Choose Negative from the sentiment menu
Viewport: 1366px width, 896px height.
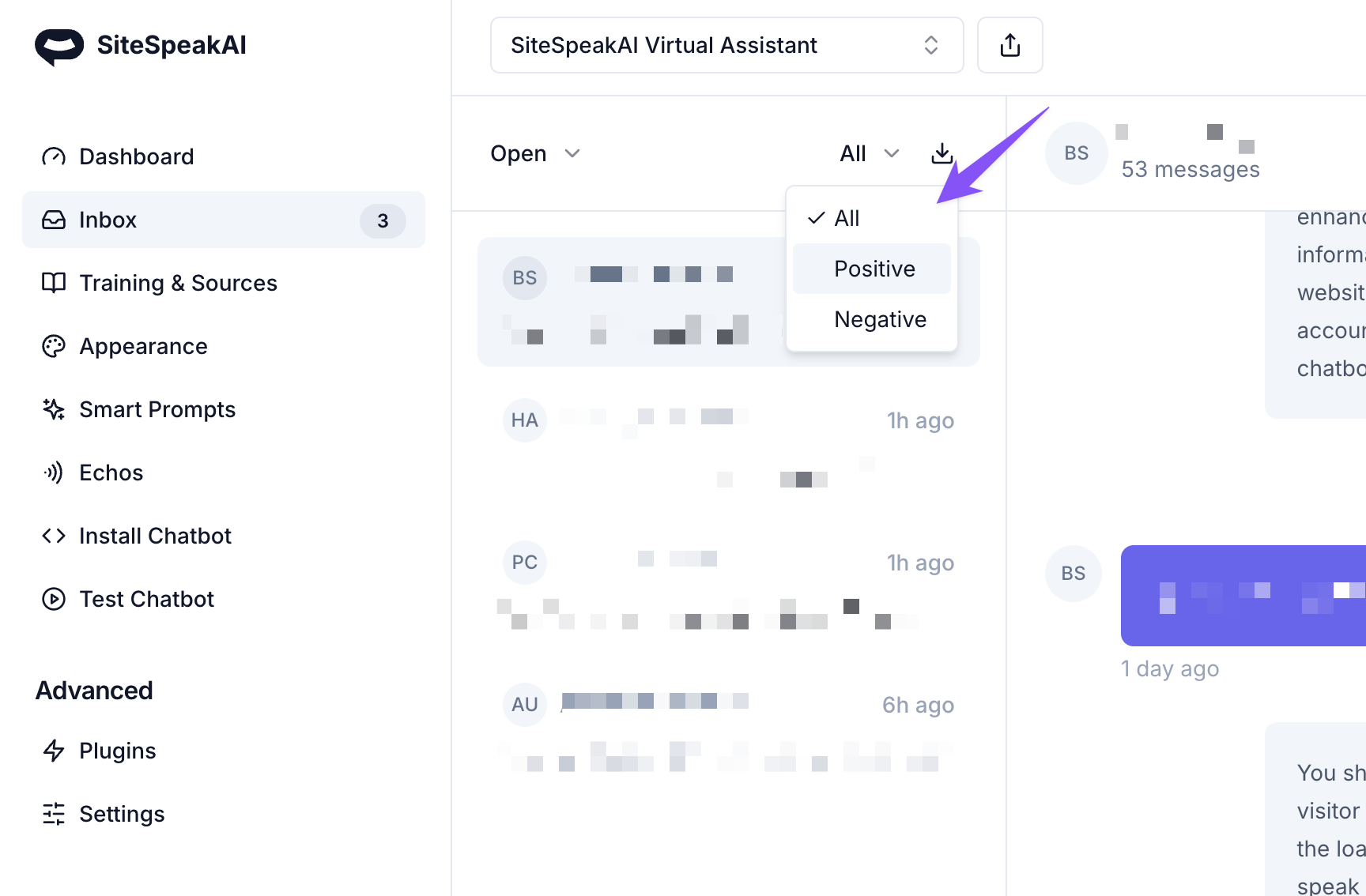(x=880, y=319)
